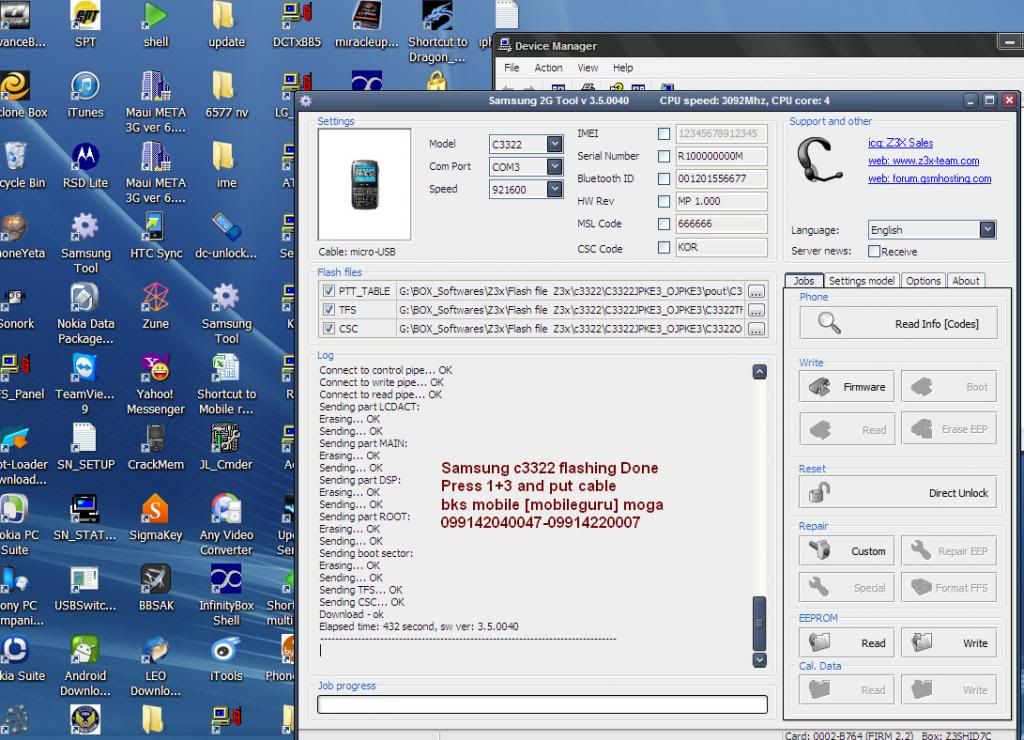Open File menu in Device Manager
The width and height of the screenshot is (1024, 740).
(x=511, y=68)
